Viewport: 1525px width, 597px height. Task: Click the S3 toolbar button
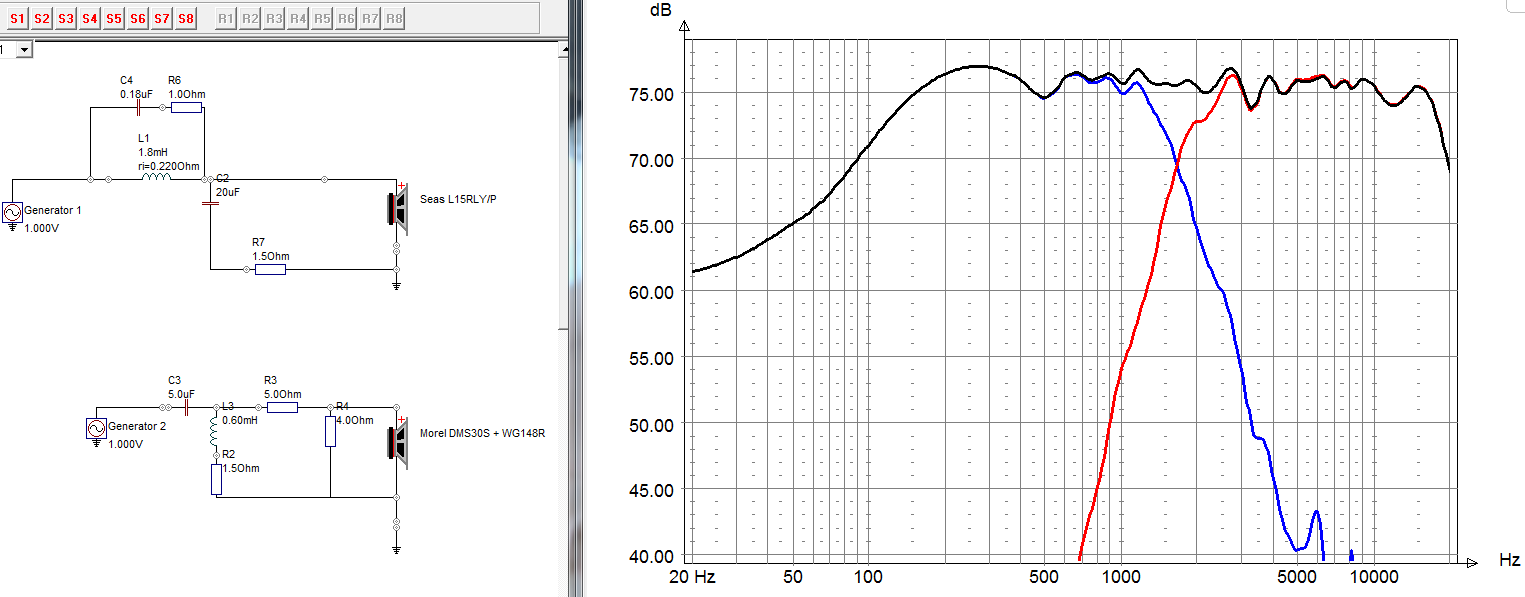click(66, 18)
